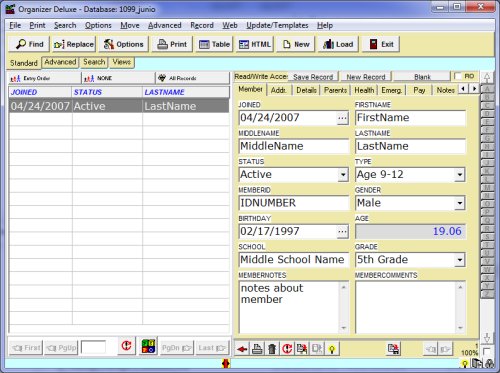Click the NONE secondary sort button
Image resolution: width=500 pixels, height=373 pixels.
pyautogui.click(x=118, y=78)
